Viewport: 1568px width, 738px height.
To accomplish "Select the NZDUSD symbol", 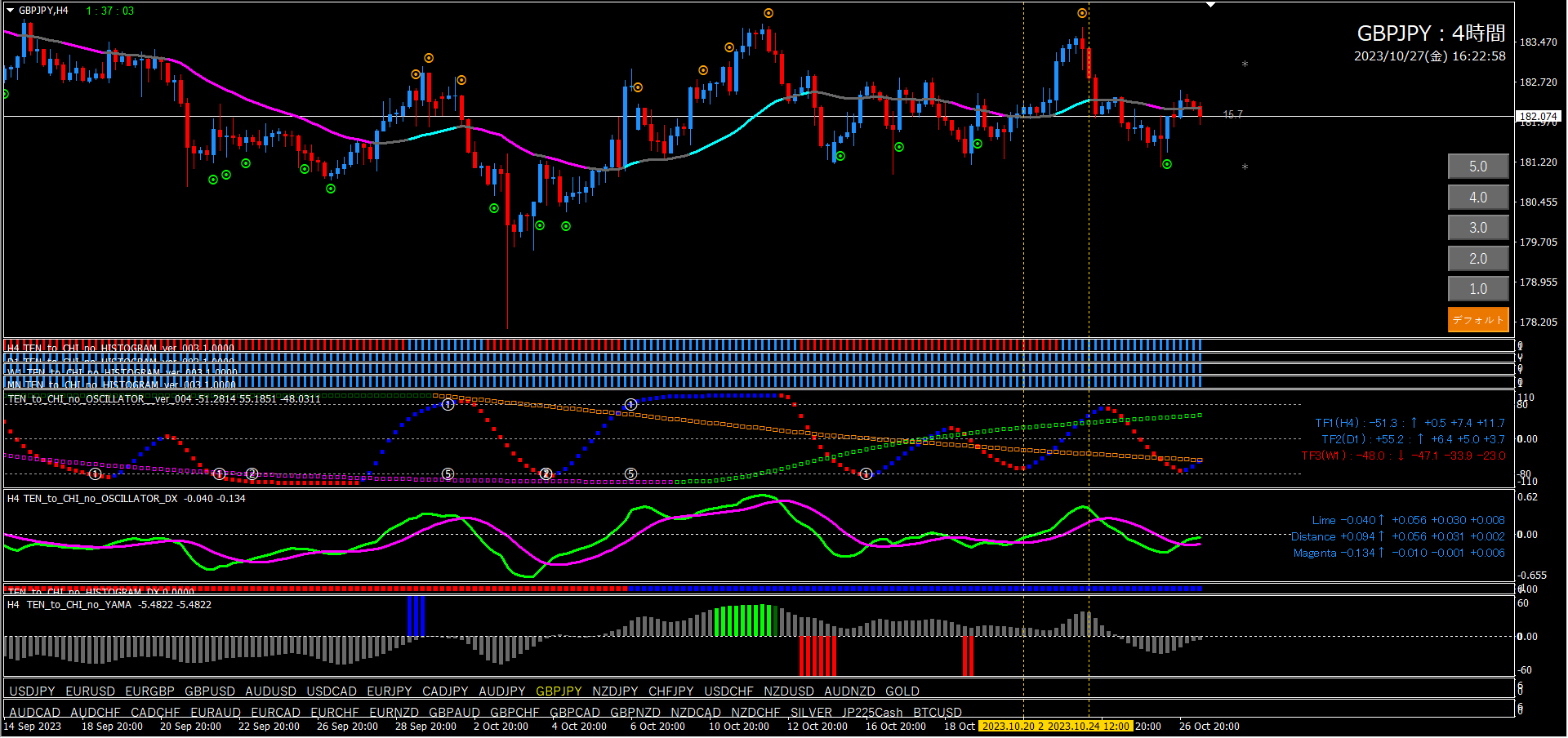I will pos(789,691).
